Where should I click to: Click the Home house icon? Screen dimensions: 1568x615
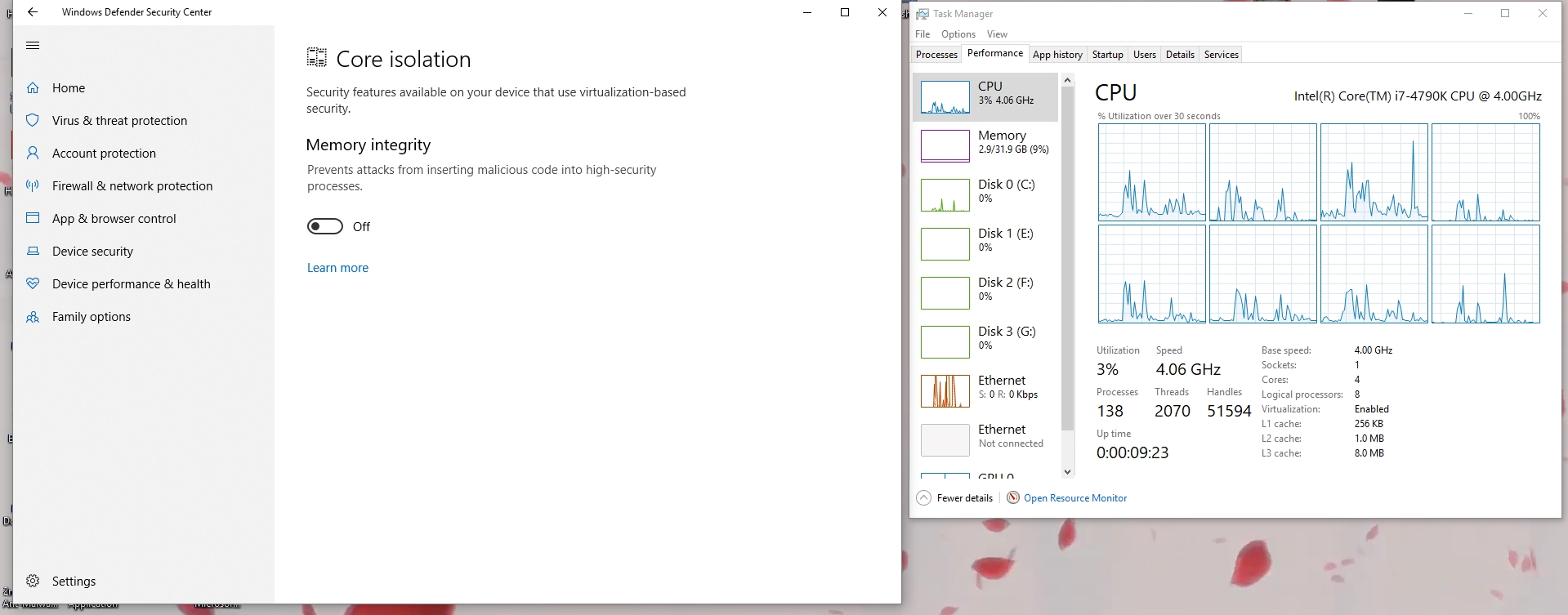[x=33, y=88]
